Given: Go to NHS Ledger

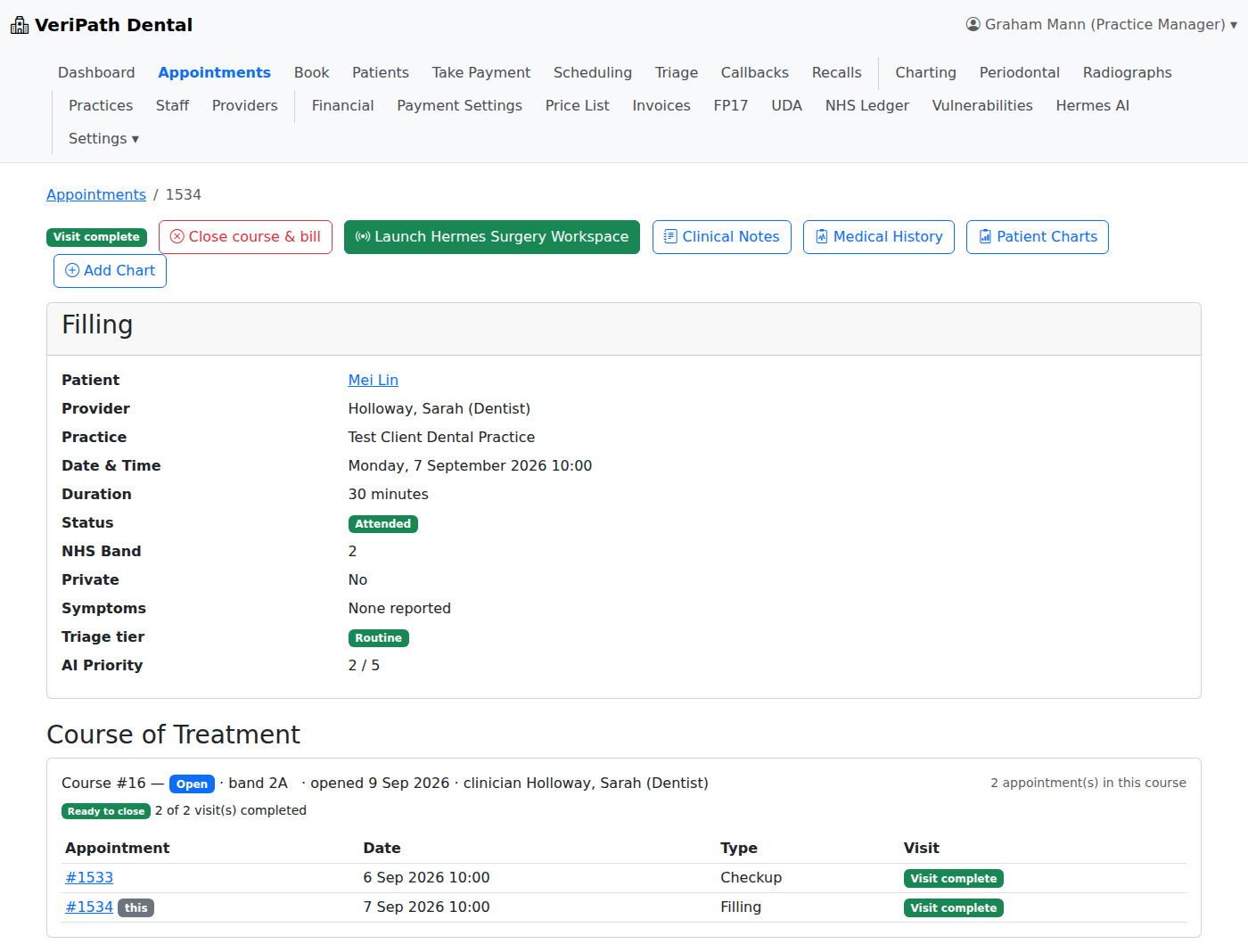Looking at the screenshot, I should pos(867,105).
